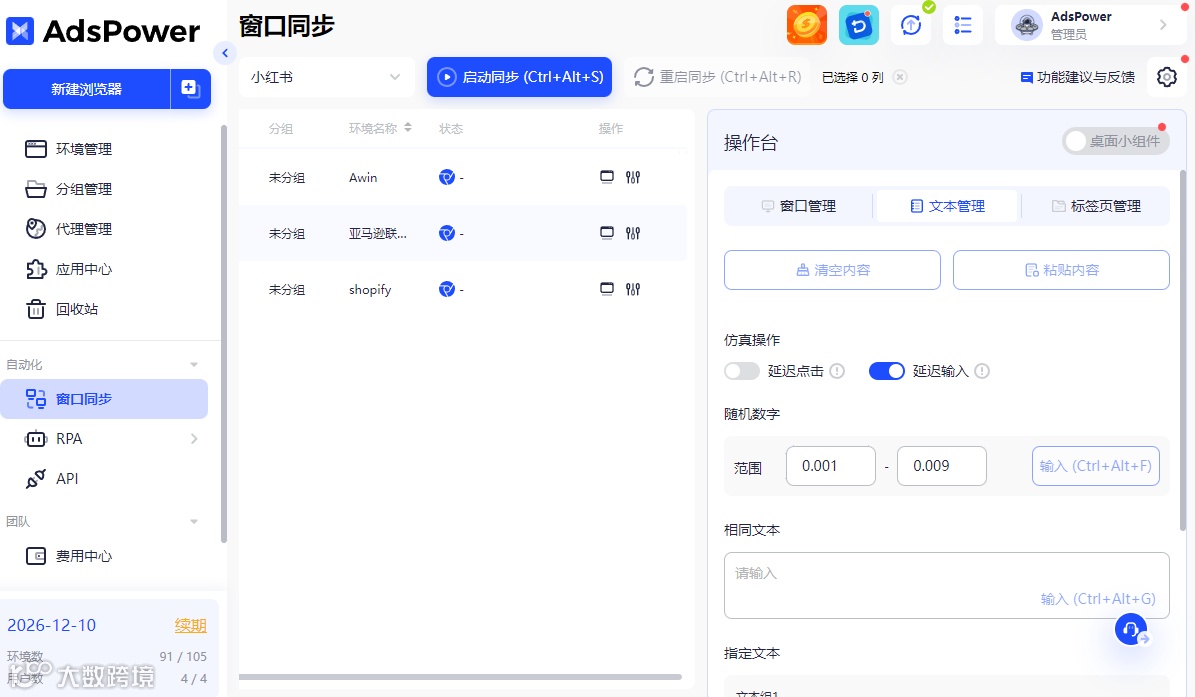Disable the 延迟输入 switch
The image size is (1195, 697).
click(x=886, y=371)
